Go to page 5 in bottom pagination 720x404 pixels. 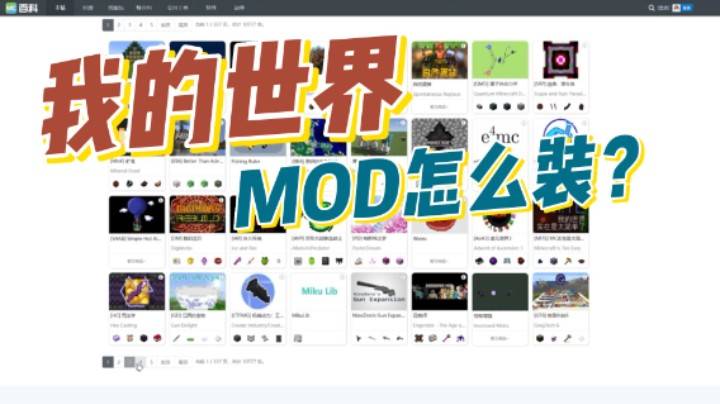point(152,362)
